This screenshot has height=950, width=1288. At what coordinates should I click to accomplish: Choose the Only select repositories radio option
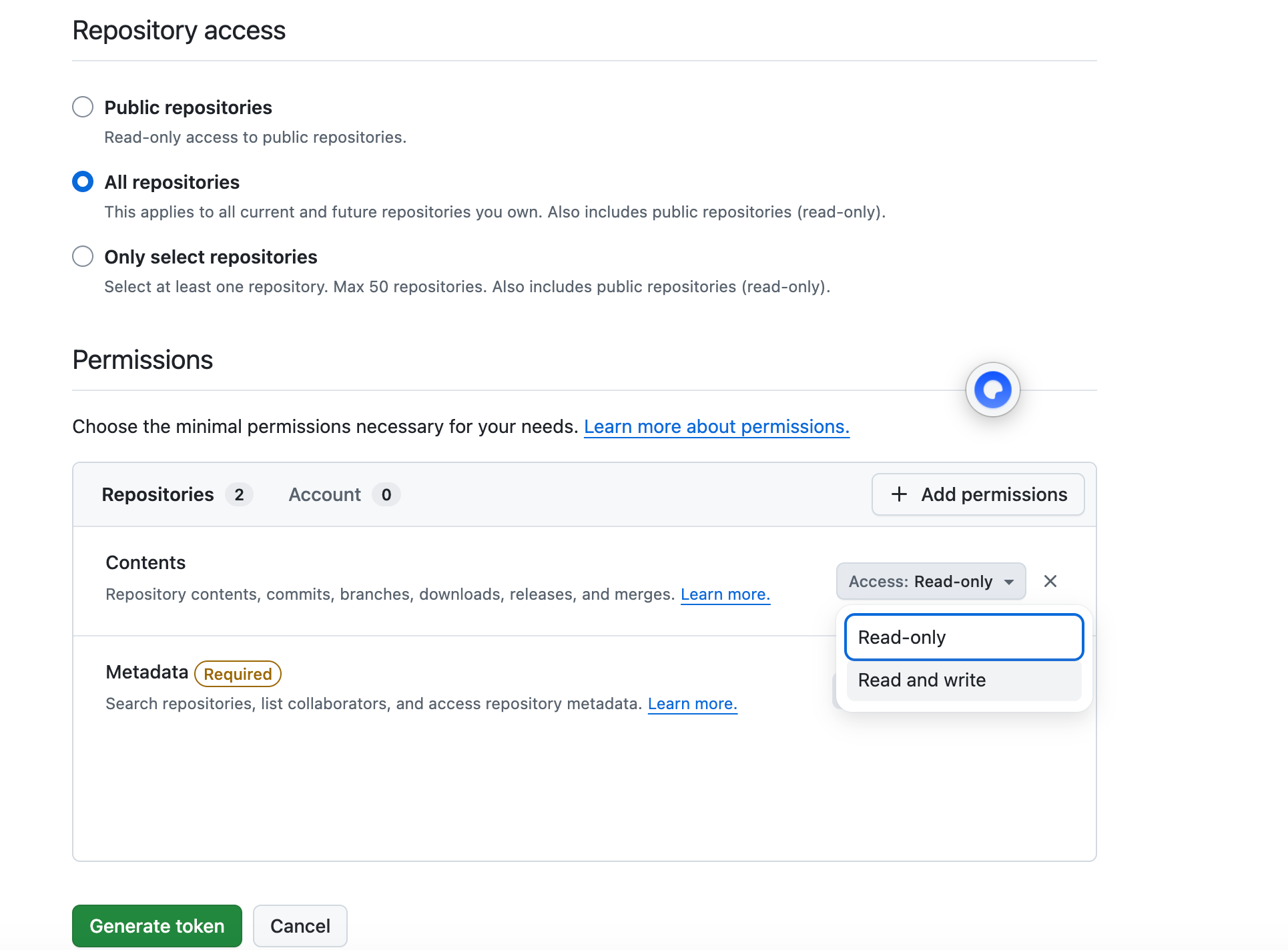pyautogui.click(x=83, y=256)
